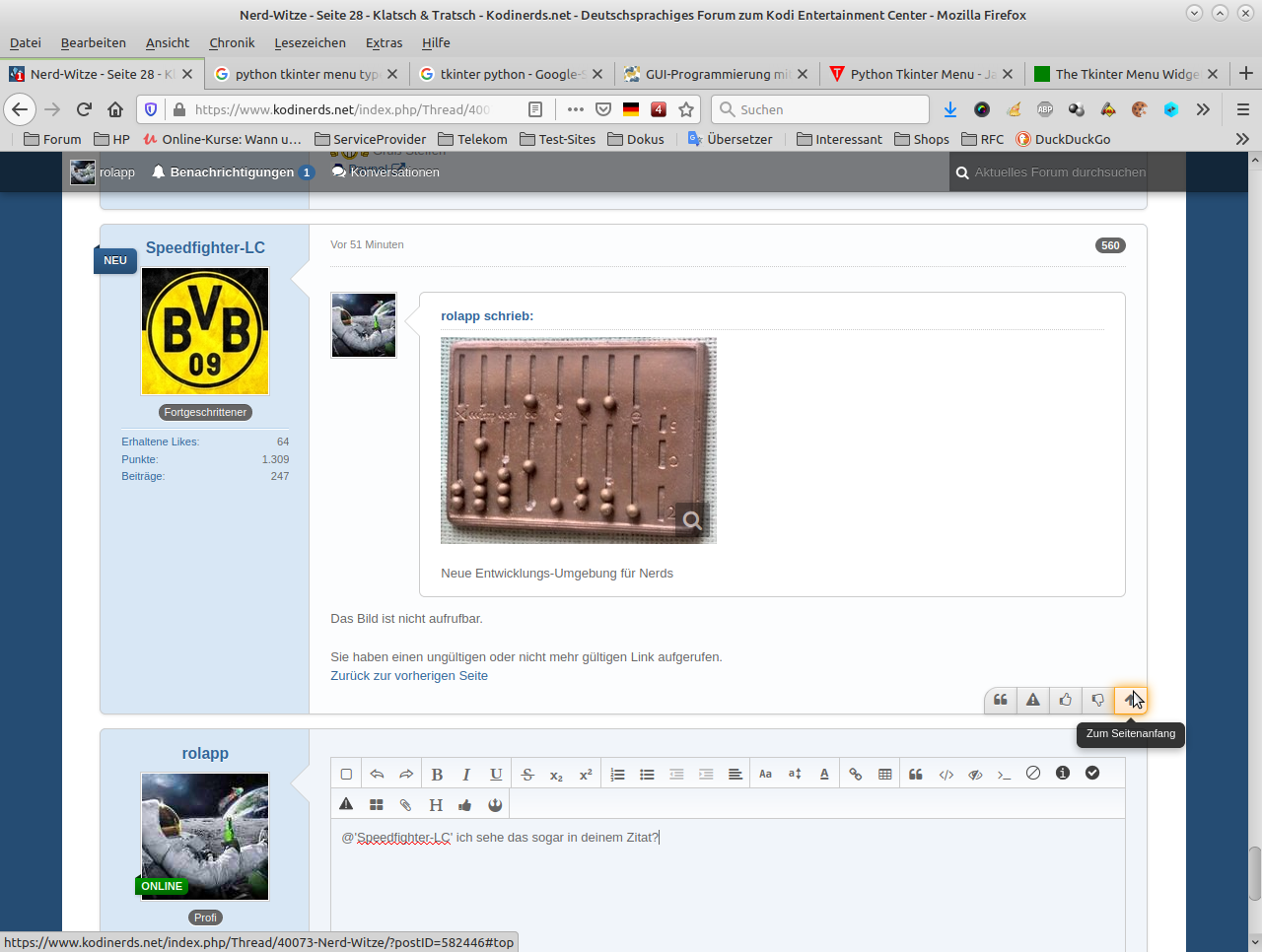Insert a link in editor
The image size is (1262, 952).
click(856, 774)
